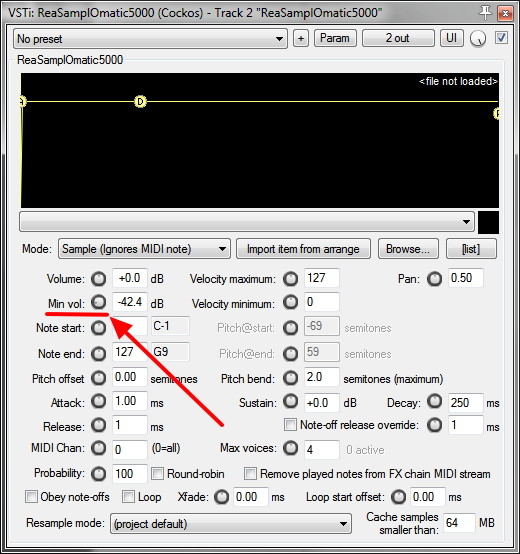Click the Note end knob
Image resolution: width=520 pixels, height=554 pixels.
[x=99, y=353]
